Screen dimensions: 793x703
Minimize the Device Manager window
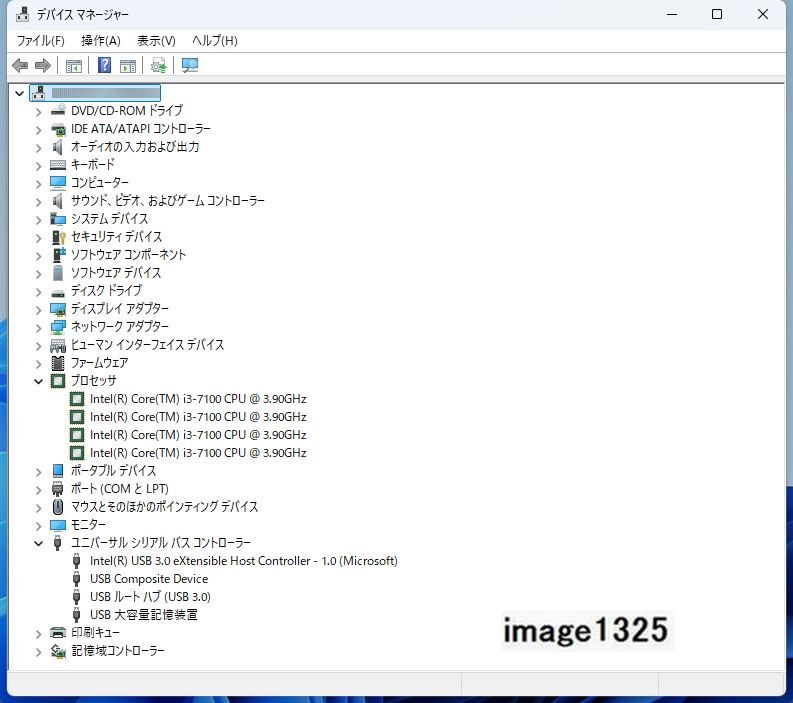tap(672, 14)
